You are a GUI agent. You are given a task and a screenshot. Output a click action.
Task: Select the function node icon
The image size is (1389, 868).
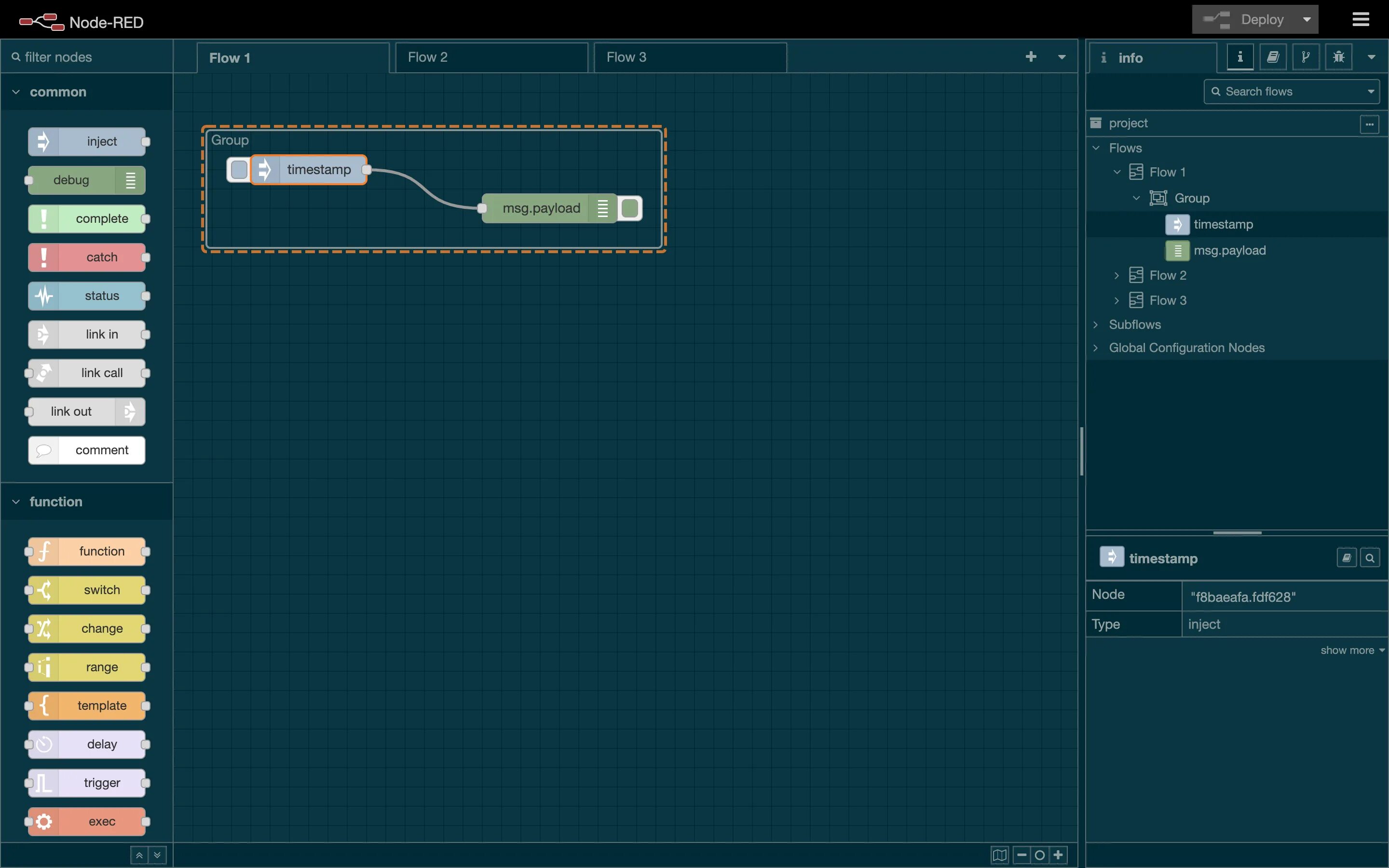[x=44, y=551]
